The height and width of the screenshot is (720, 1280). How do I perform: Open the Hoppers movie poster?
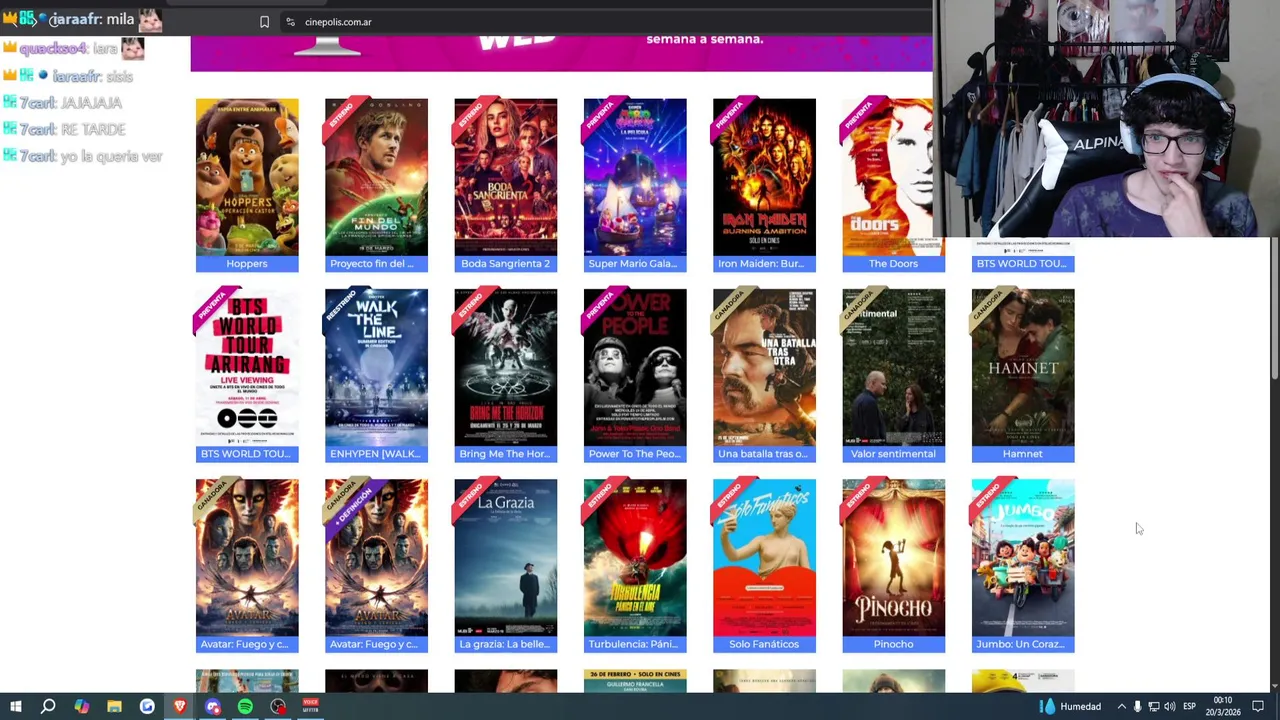(x=247, y=177)
